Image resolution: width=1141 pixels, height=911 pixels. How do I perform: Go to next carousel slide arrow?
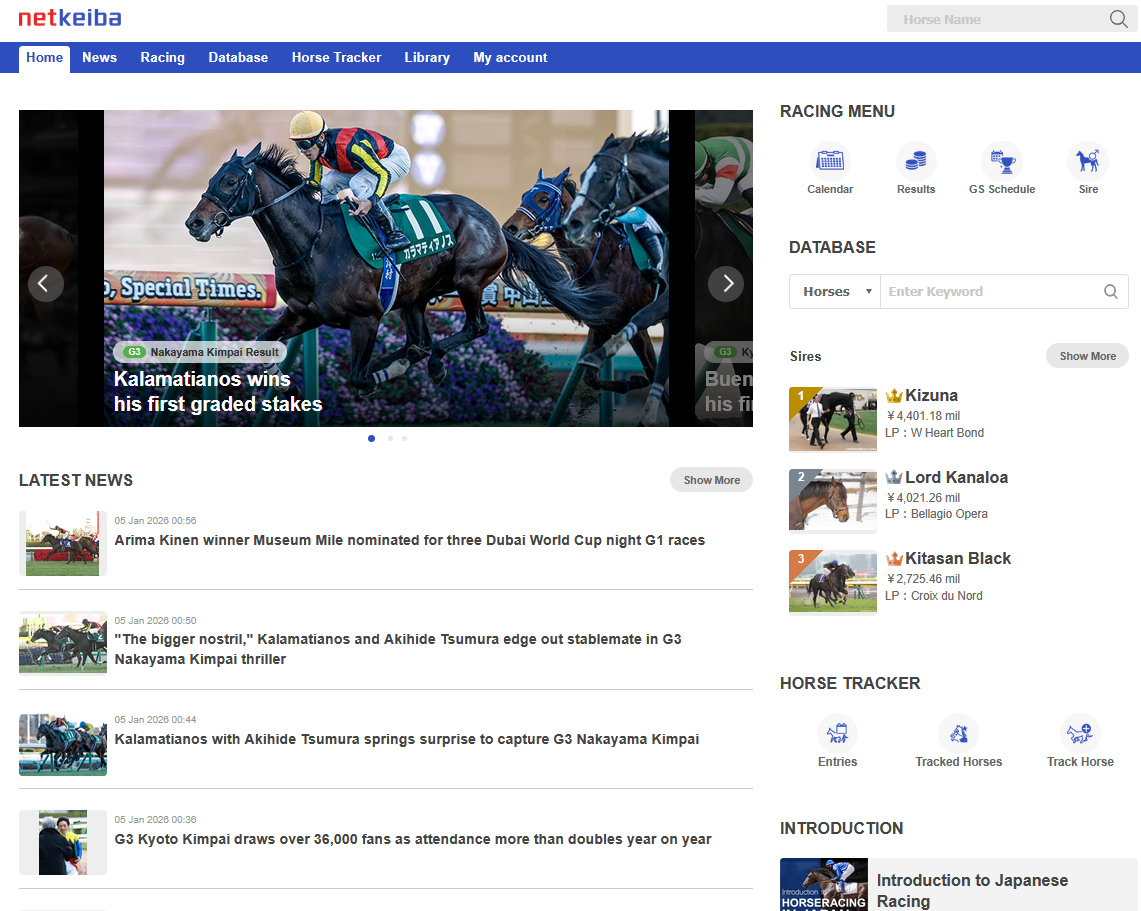click(726, 284)
